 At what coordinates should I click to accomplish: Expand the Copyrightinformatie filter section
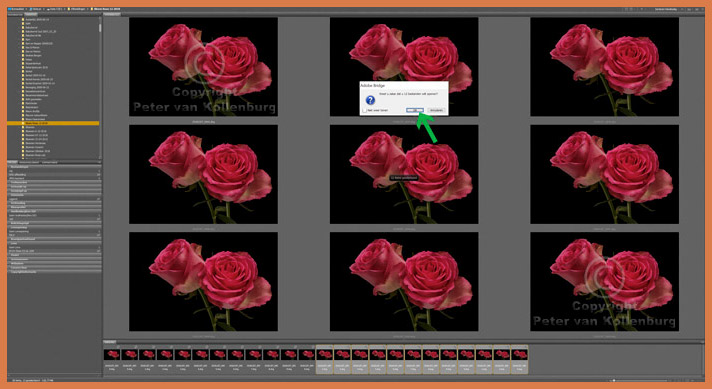point(54,272)
